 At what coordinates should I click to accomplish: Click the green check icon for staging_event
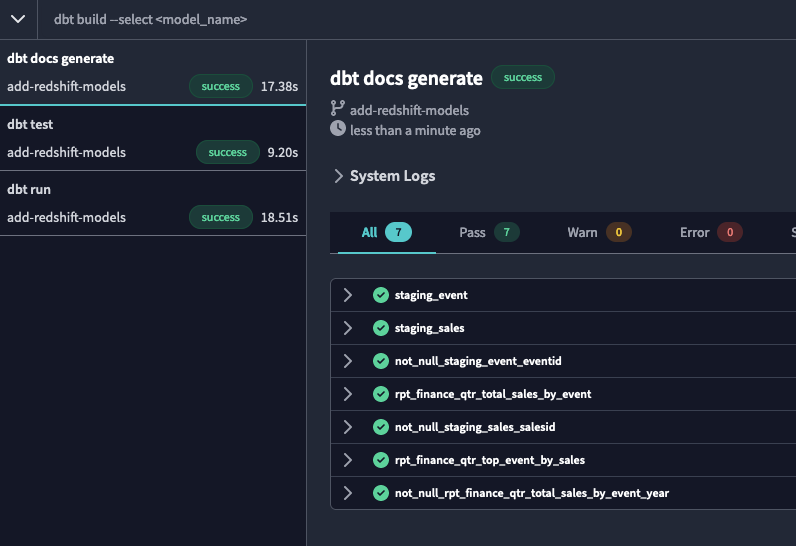coord(381,295)
